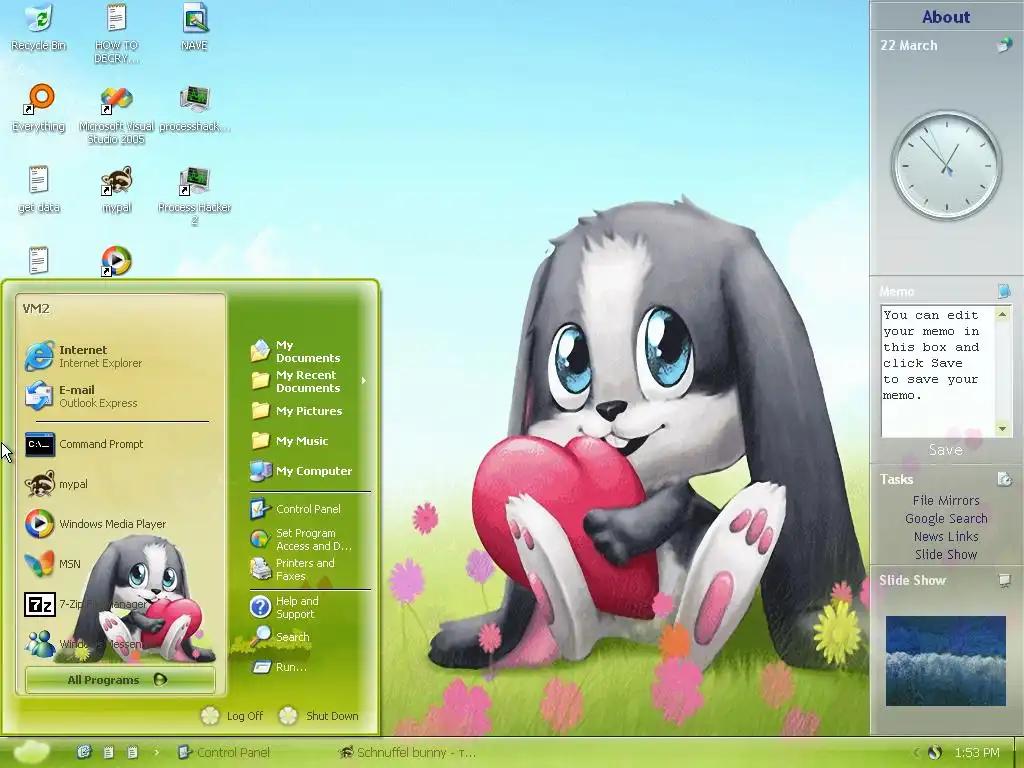Click the 22 March date text

tap(908, 45)
